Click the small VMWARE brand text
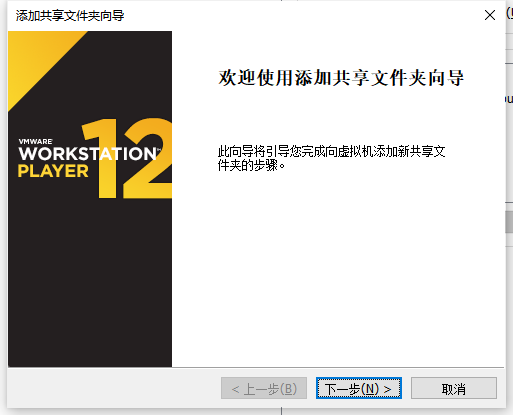This screenshot has width=513, height=415. pos(35,142)
